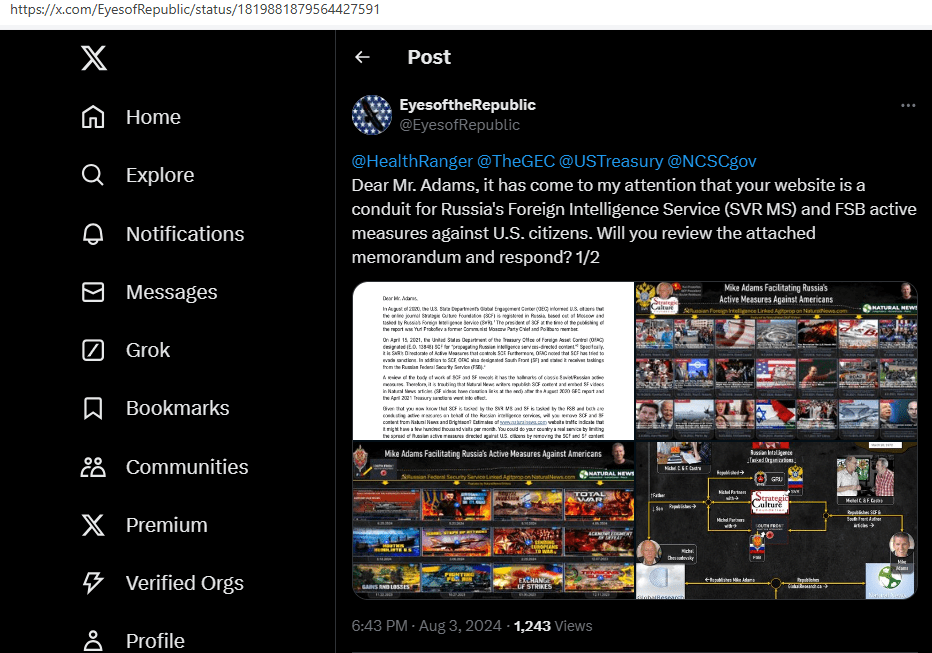Viewport: 932px width, 653px height.
Task: Open Grok from the sidebar
Action: click(93, 350)
